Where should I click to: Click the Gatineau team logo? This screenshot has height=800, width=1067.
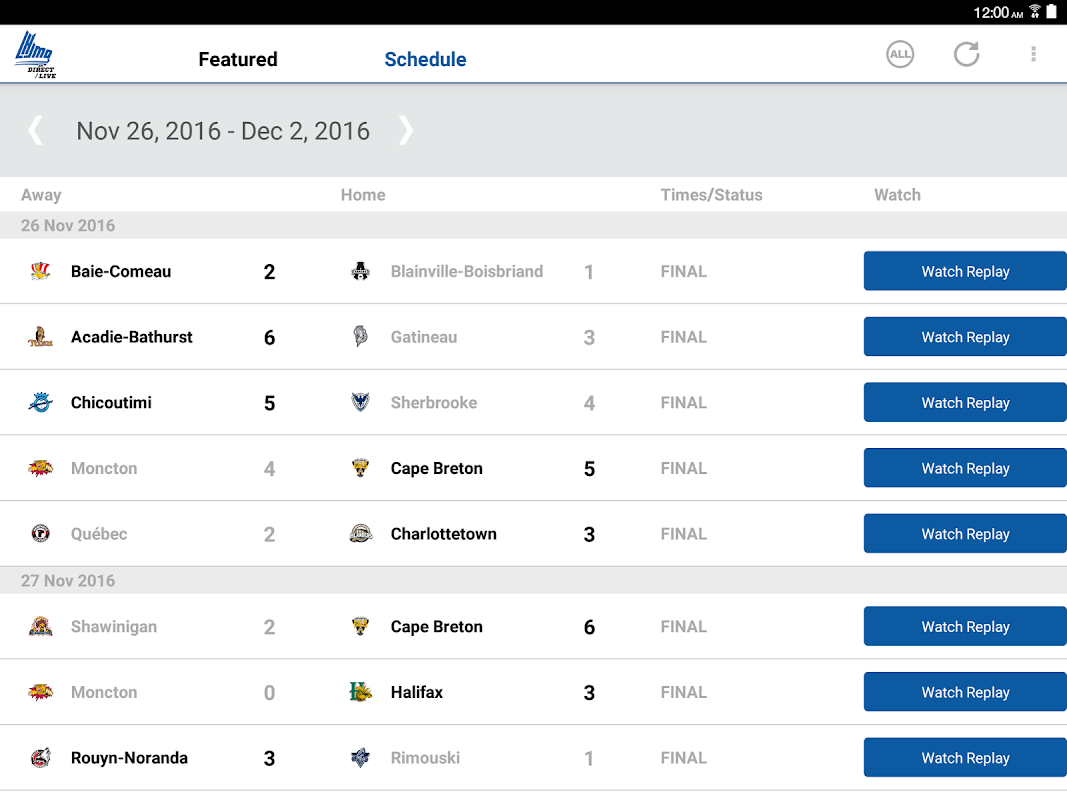click(360, 337)
